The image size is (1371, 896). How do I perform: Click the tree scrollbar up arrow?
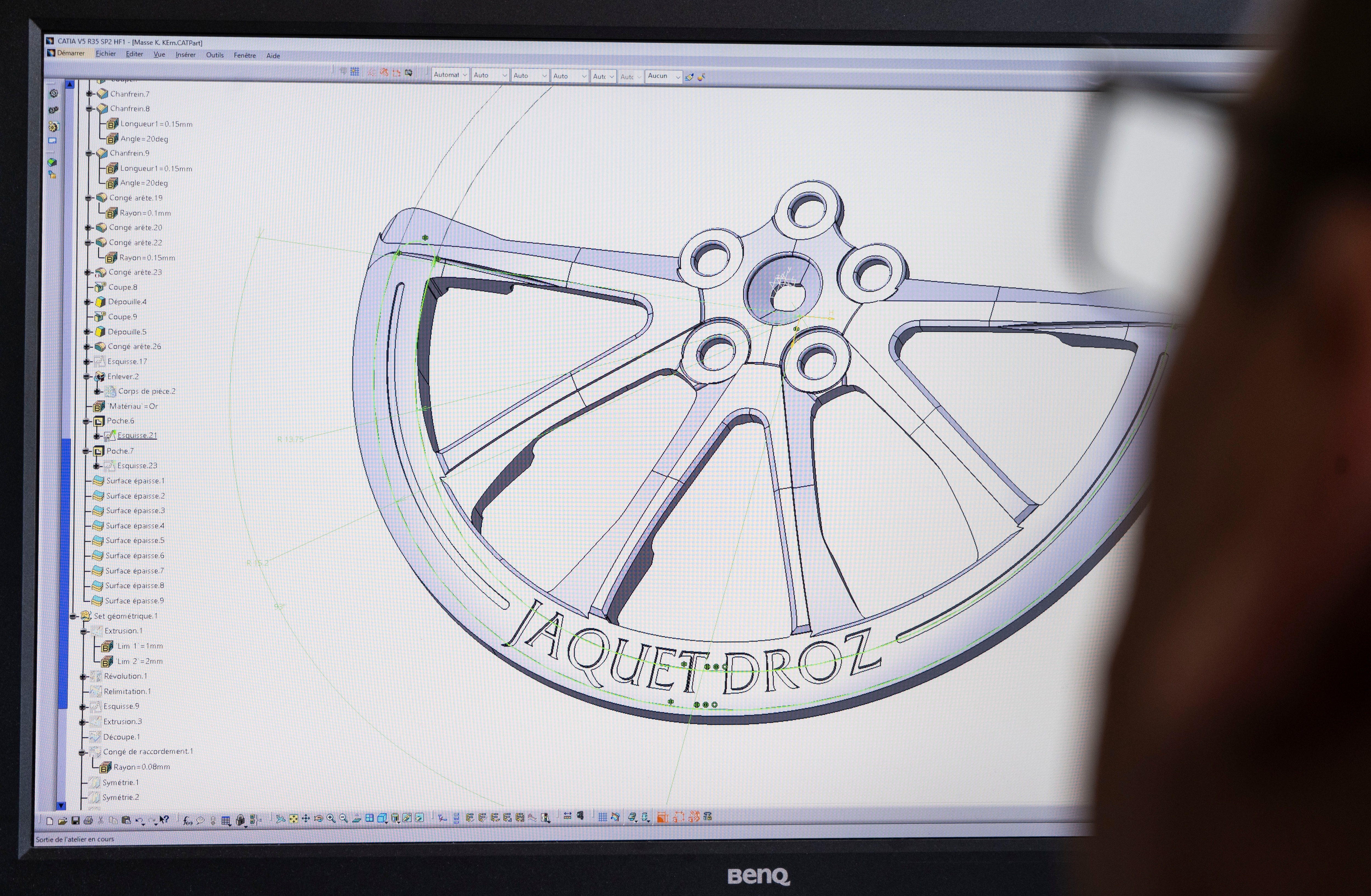70,85
